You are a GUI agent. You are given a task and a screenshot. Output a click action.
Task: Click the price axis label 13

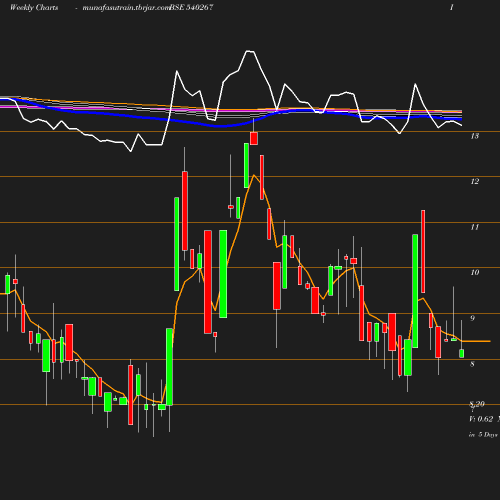point(475,136)
